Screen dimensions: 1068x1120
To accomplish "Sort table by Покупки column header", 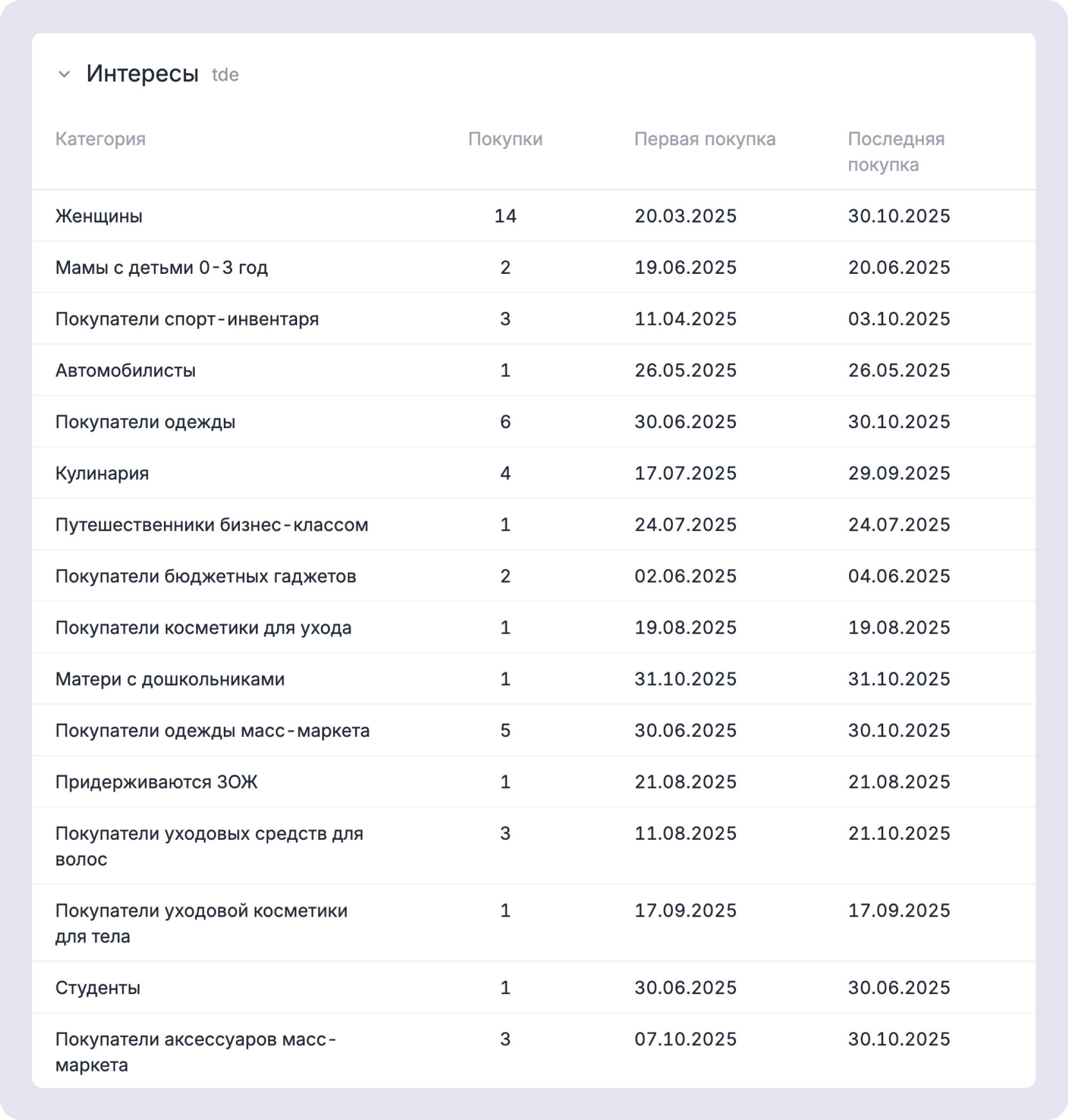I will [505, 139].
